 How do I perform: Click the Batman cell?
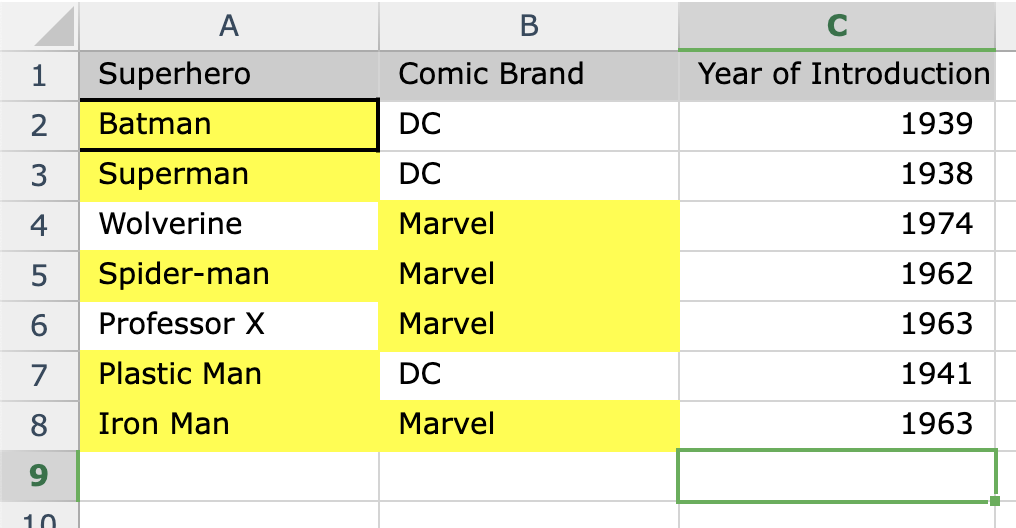(x=229, y=125)
